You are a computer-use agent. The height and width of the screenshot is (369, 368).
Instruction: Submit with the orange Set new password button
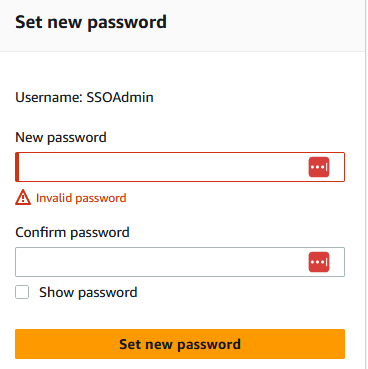click(x=180, y=344)
